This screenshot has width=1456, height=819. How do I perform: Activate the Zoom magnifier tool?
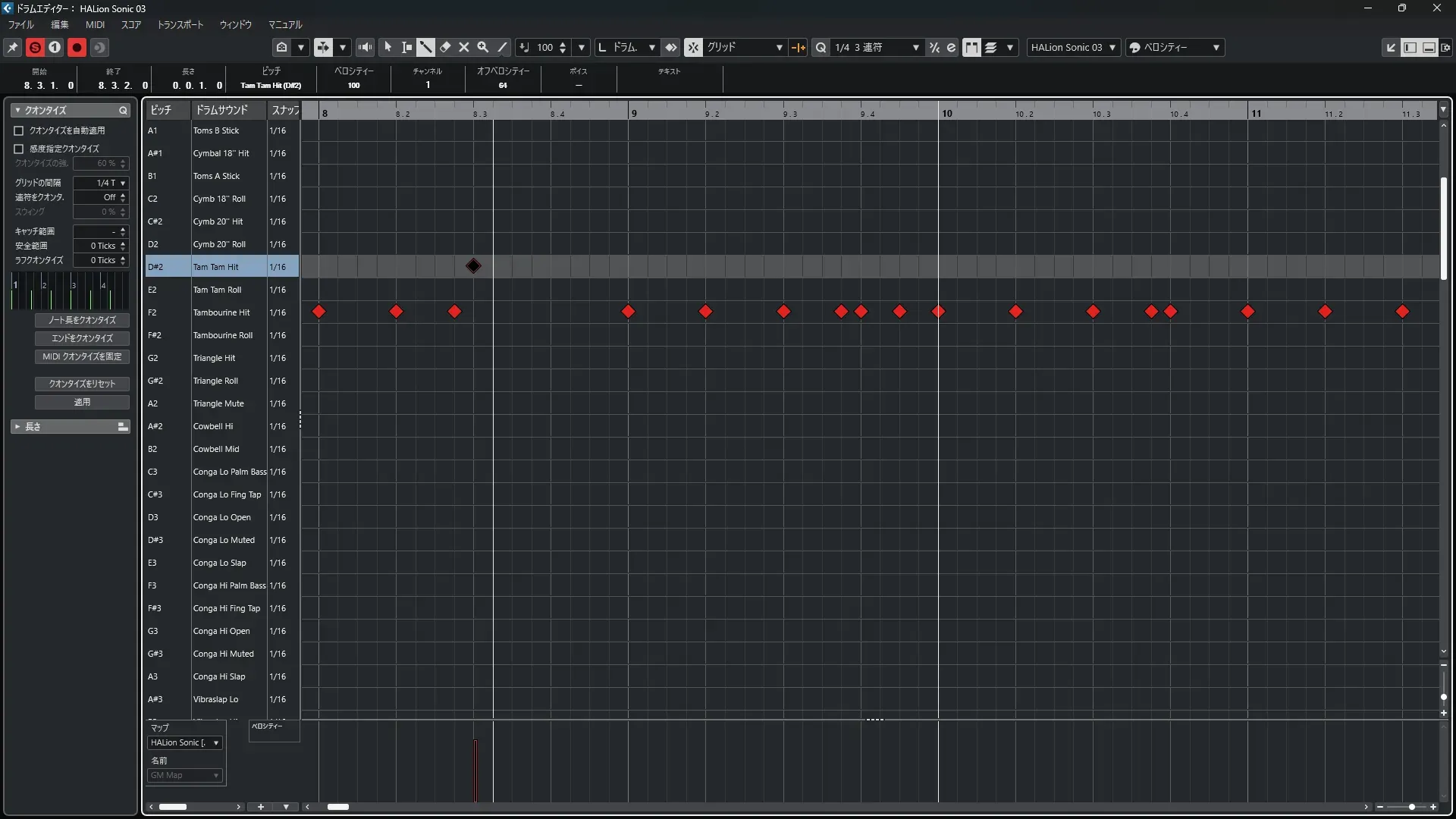[x=482, y=47]
